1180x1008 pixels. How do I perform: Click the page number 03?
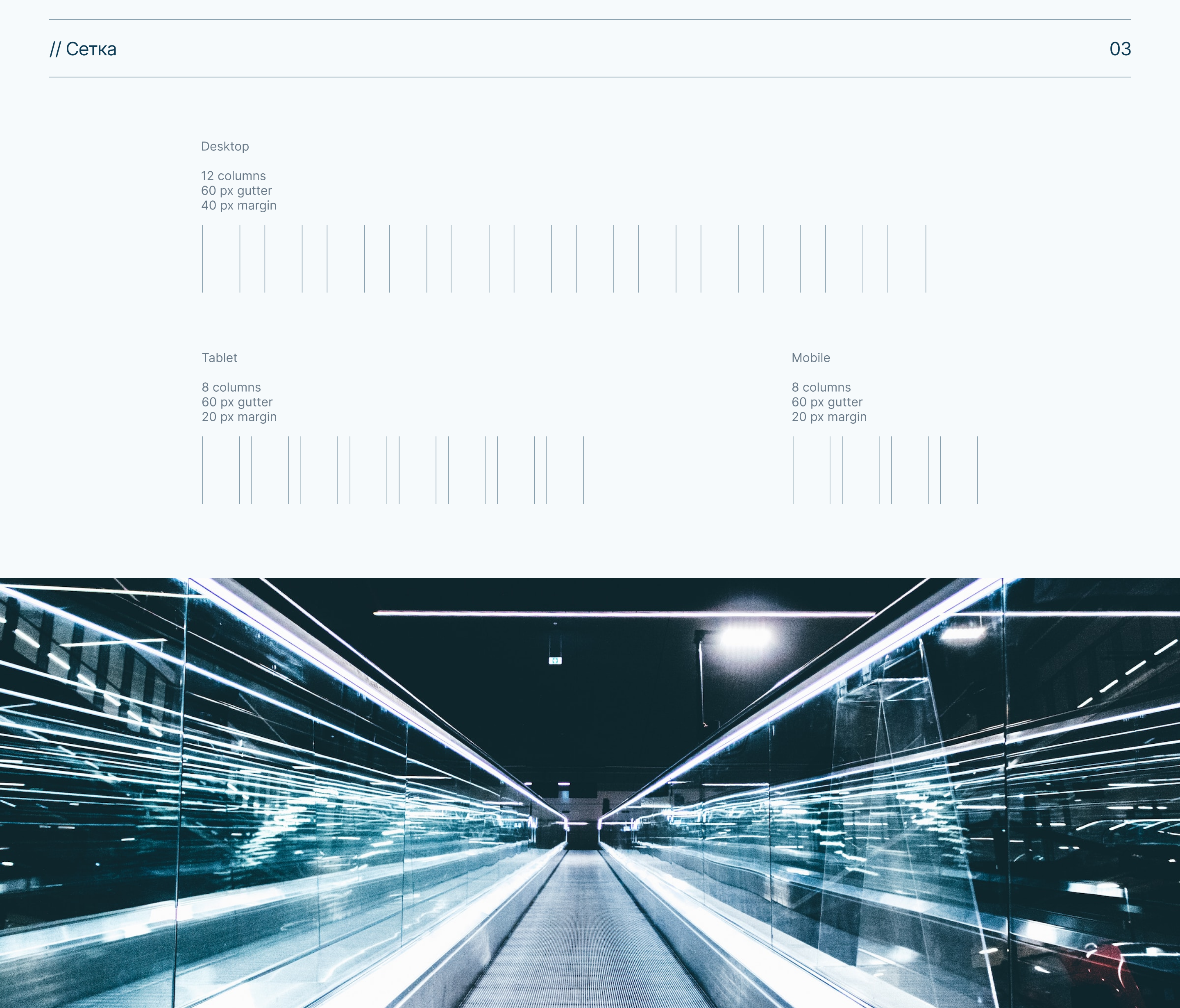[x=1120, y=49]
